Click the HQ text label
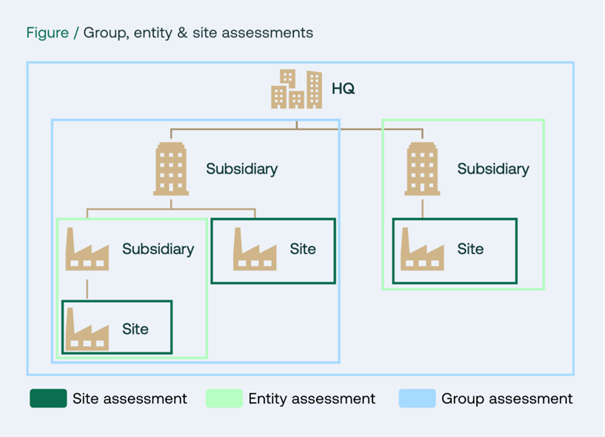Viewport: 605px width, 437px height. (x=343, y=89)
